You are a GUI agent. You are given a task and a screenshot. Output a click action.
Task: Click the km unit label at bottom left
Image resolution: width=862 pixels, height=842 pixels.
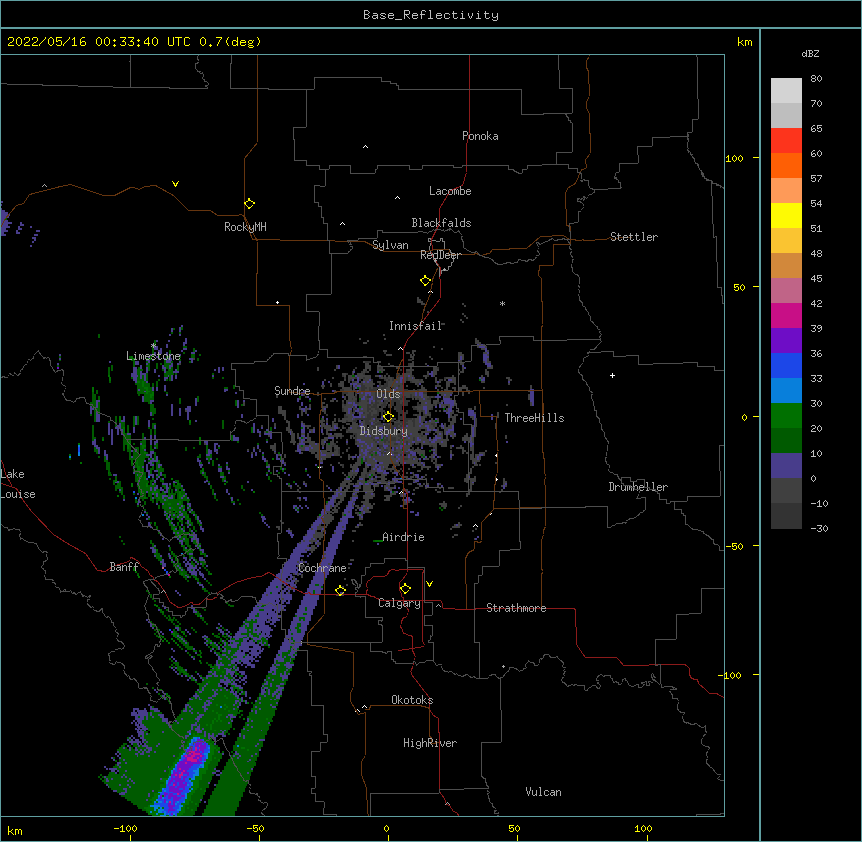click(15, 831)
